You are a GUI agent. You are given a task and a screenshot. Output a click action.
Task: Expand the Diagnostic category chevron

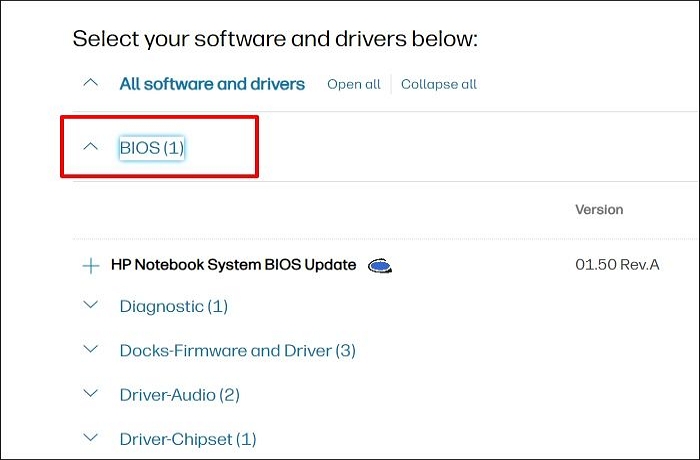[91, 306]
